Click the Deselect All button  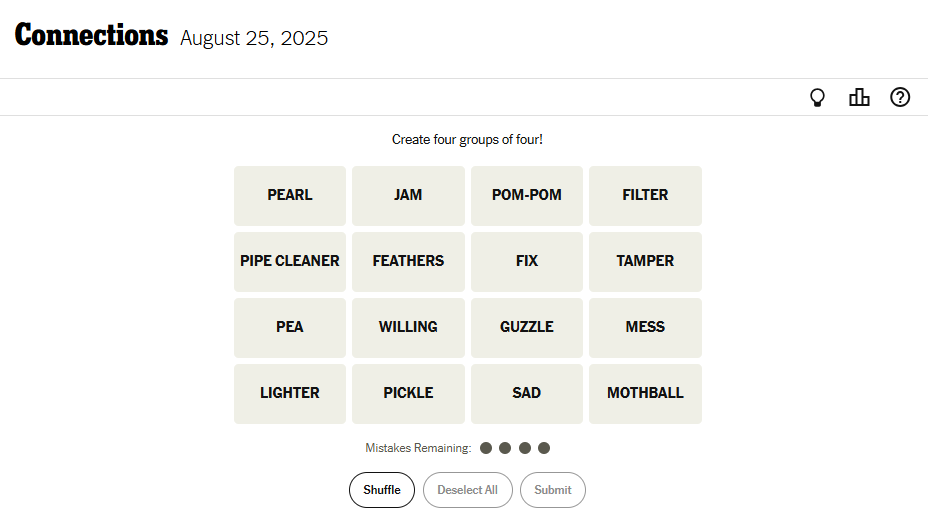(x=468, y=490)
